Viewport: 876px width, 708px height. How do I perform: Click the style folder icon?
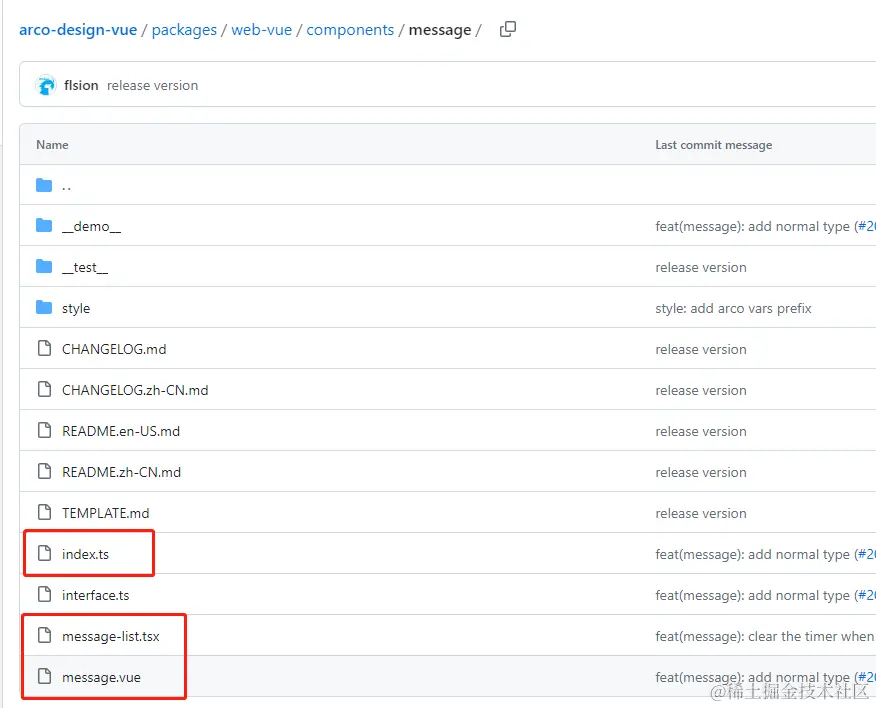tap(44, 307)
